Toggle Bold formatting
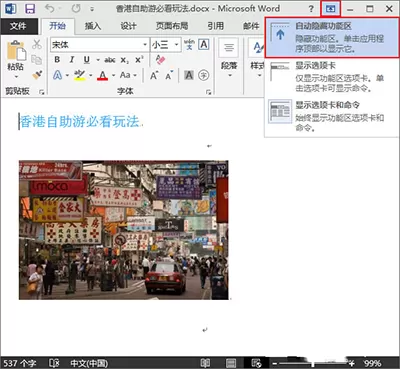The height and width of the screenshot is (369, 400). [57, 60]
